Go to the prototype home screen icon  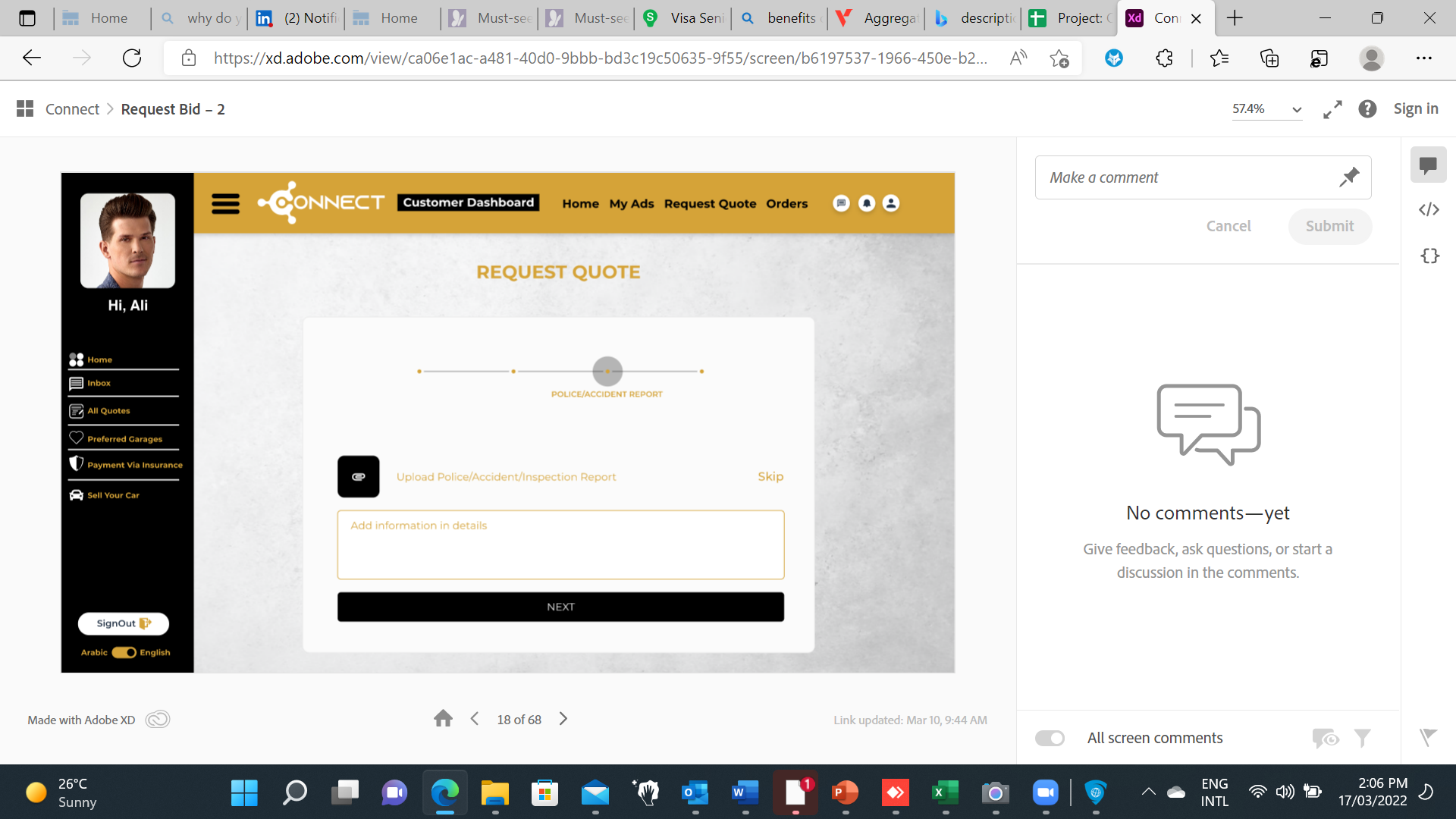click(443, 719)
